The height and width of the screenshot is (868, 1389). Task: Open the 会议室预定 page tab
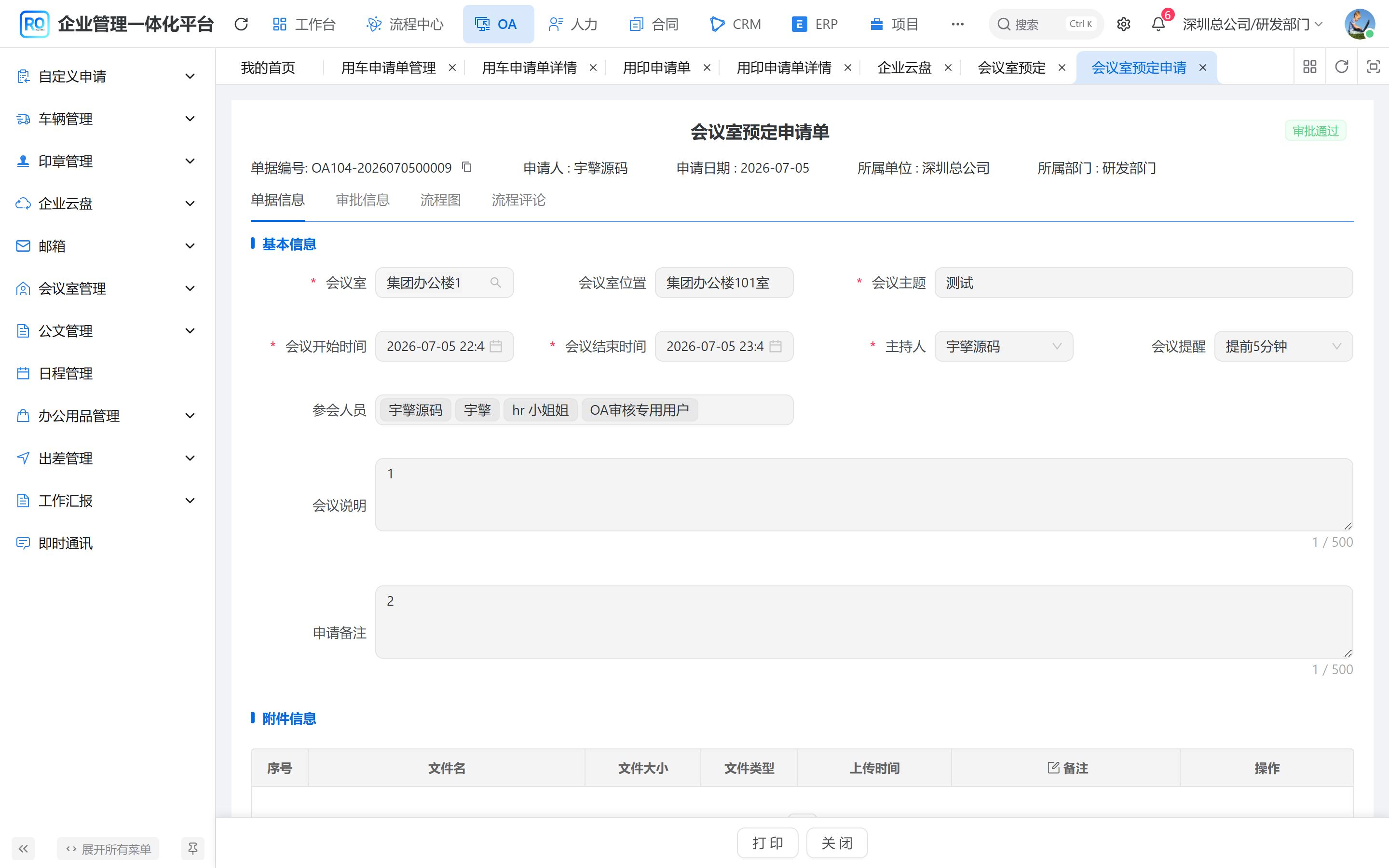point(1011,68)
